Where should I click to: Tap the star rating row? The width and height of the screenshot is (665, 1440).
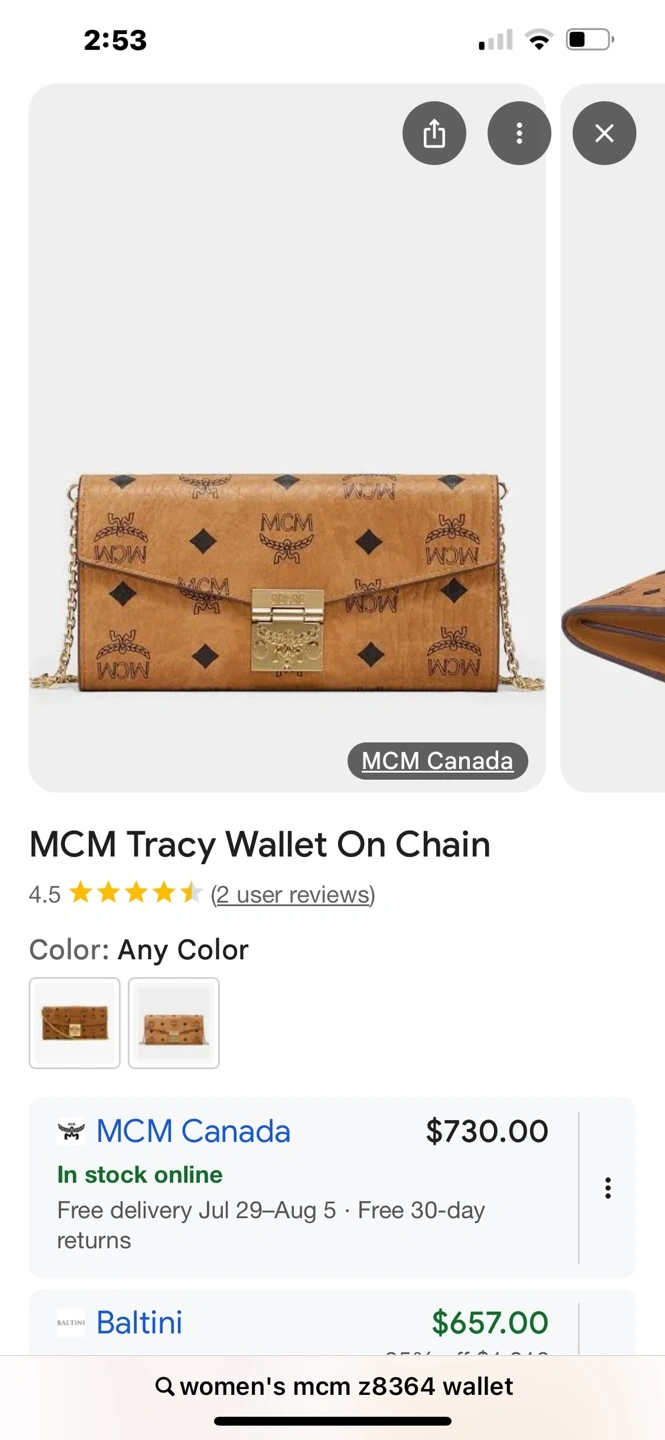[136, 893]
